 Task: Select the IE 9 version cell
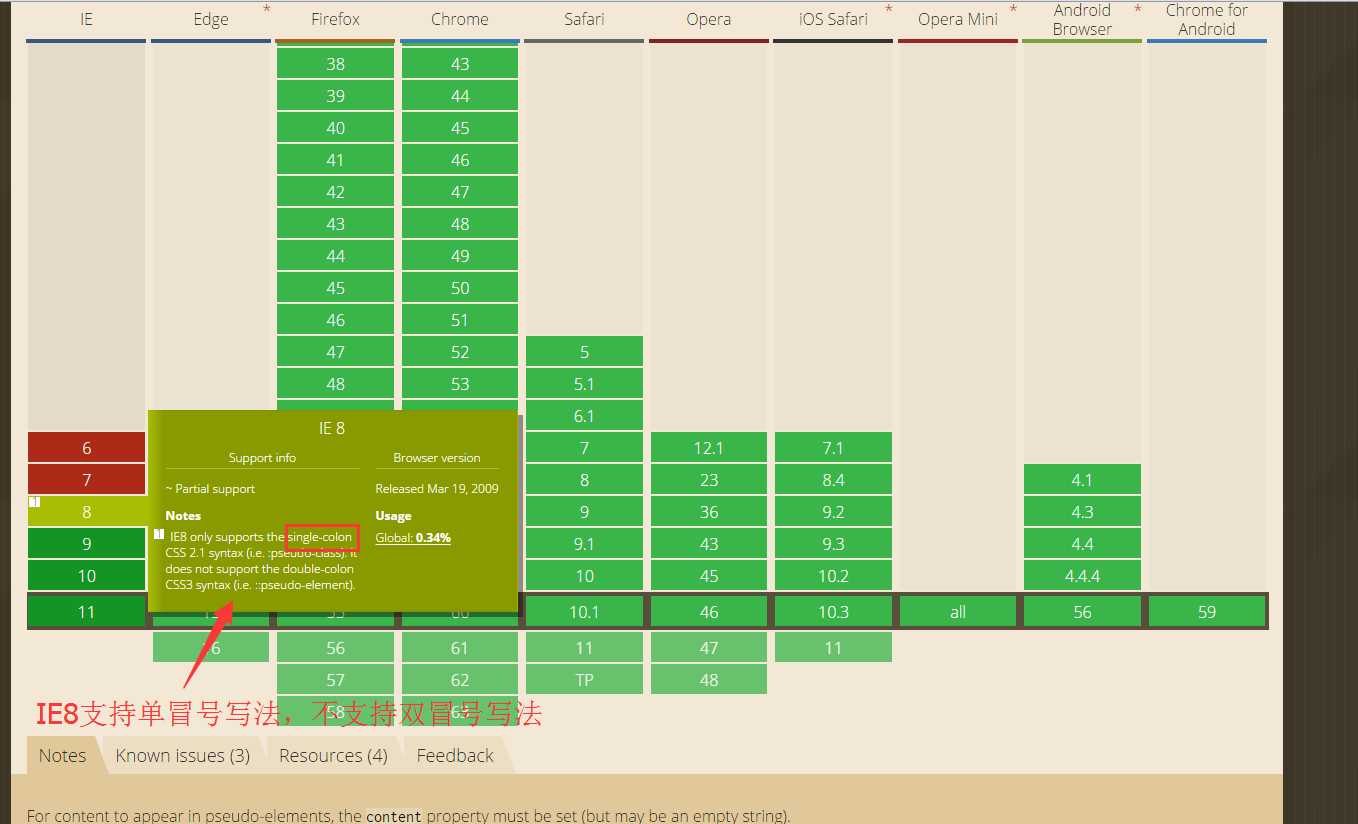[86, 544]
